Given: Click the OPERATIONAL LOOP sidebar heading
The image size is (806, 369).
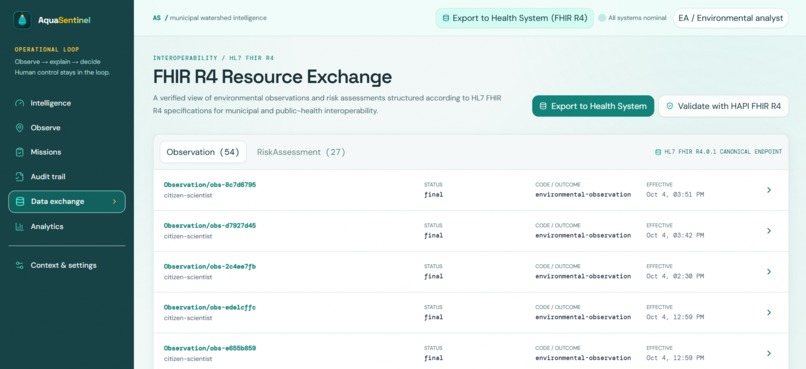Looking at the screenshot, I should tap(47, 50).
